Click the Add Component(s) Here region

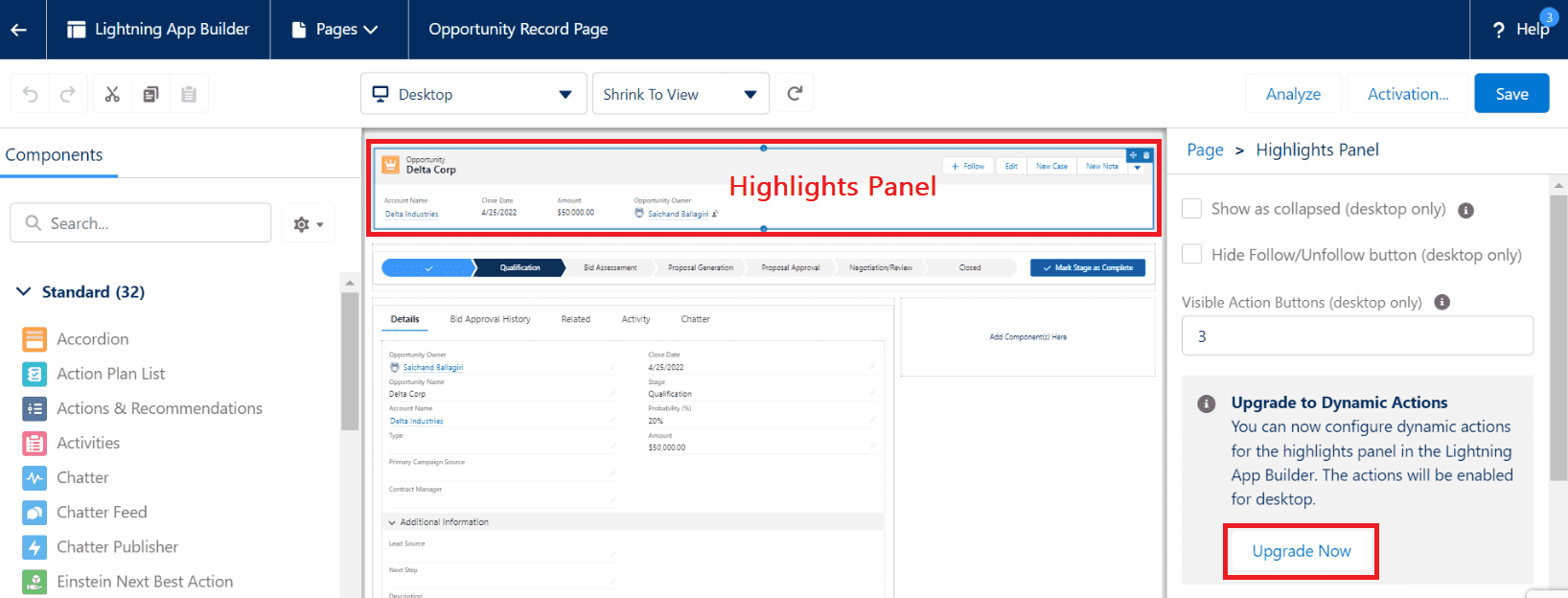1027,337
